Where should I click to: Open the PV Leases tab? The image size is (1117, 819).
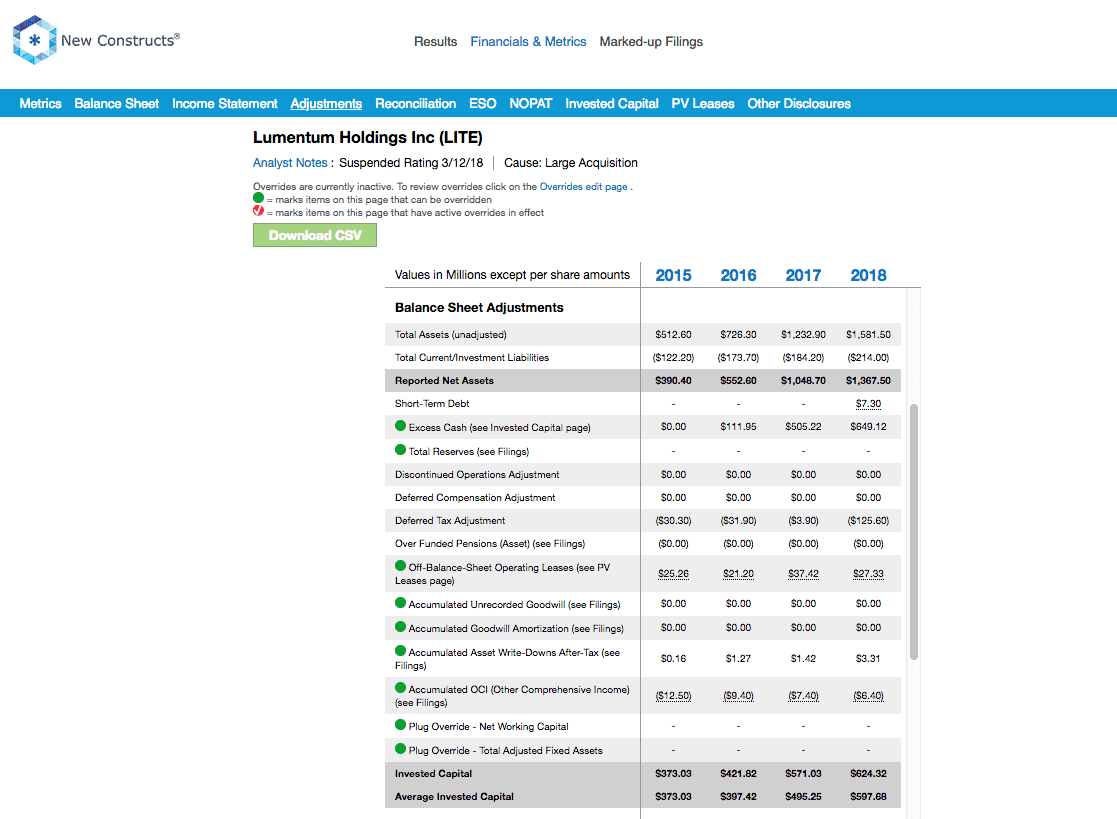(702, 103)
